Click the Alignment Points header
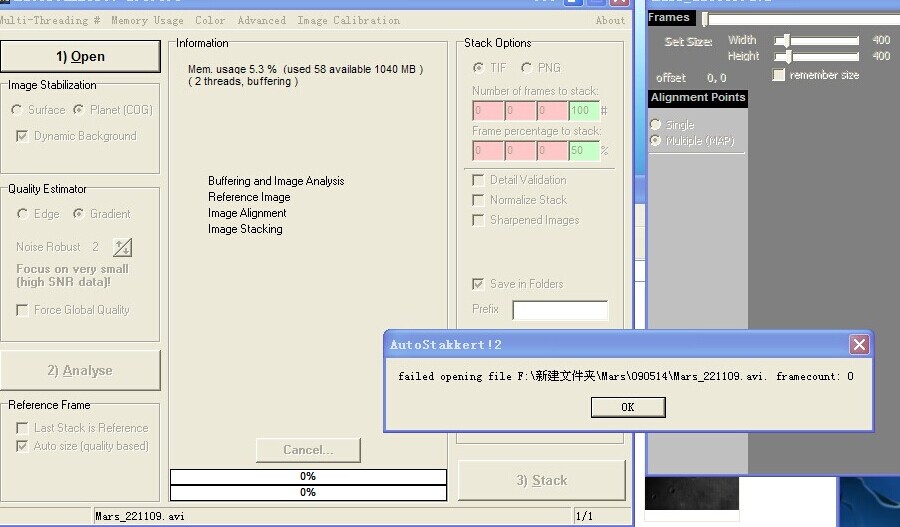This screenshot has width=900, height=527. tap(698, 98)
